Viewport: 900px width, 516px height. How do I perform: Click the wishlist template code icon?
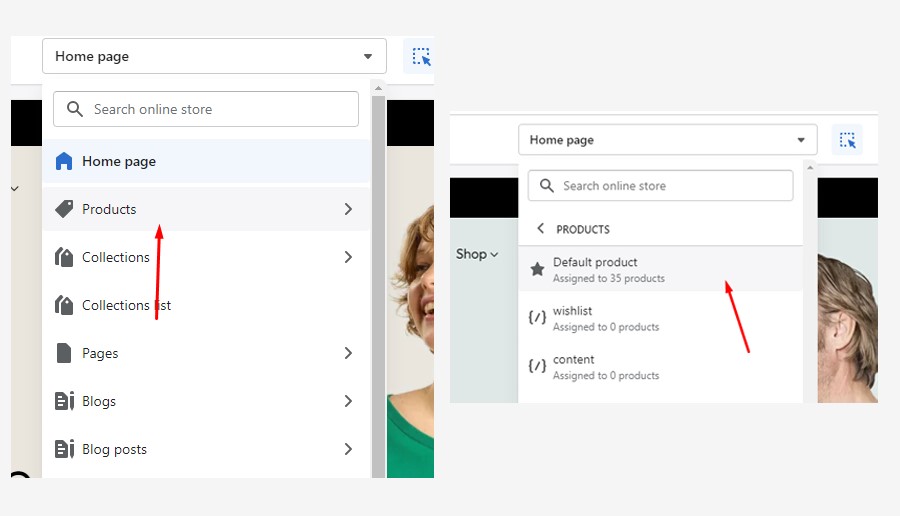[537, 317]
